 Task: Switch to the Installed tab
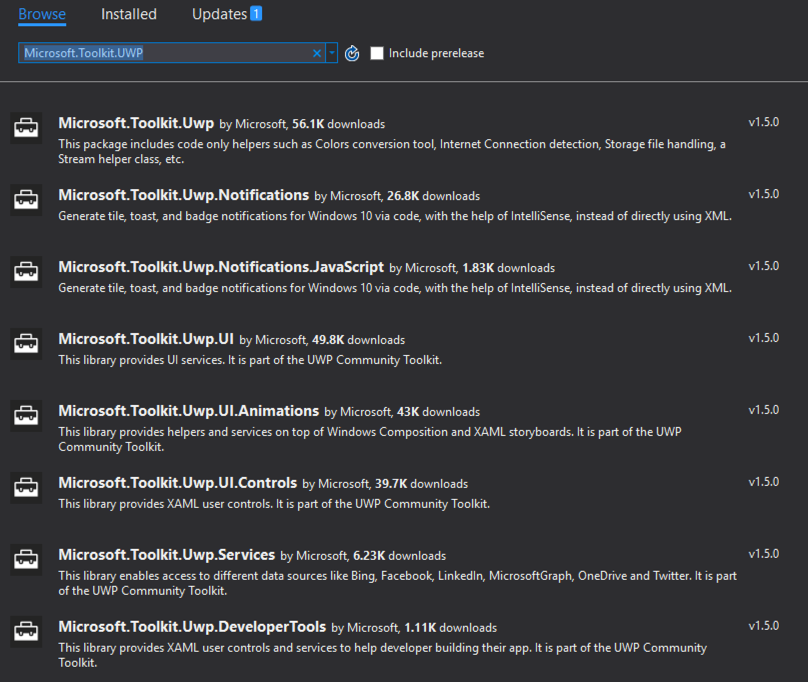click(x=128, y=14)
